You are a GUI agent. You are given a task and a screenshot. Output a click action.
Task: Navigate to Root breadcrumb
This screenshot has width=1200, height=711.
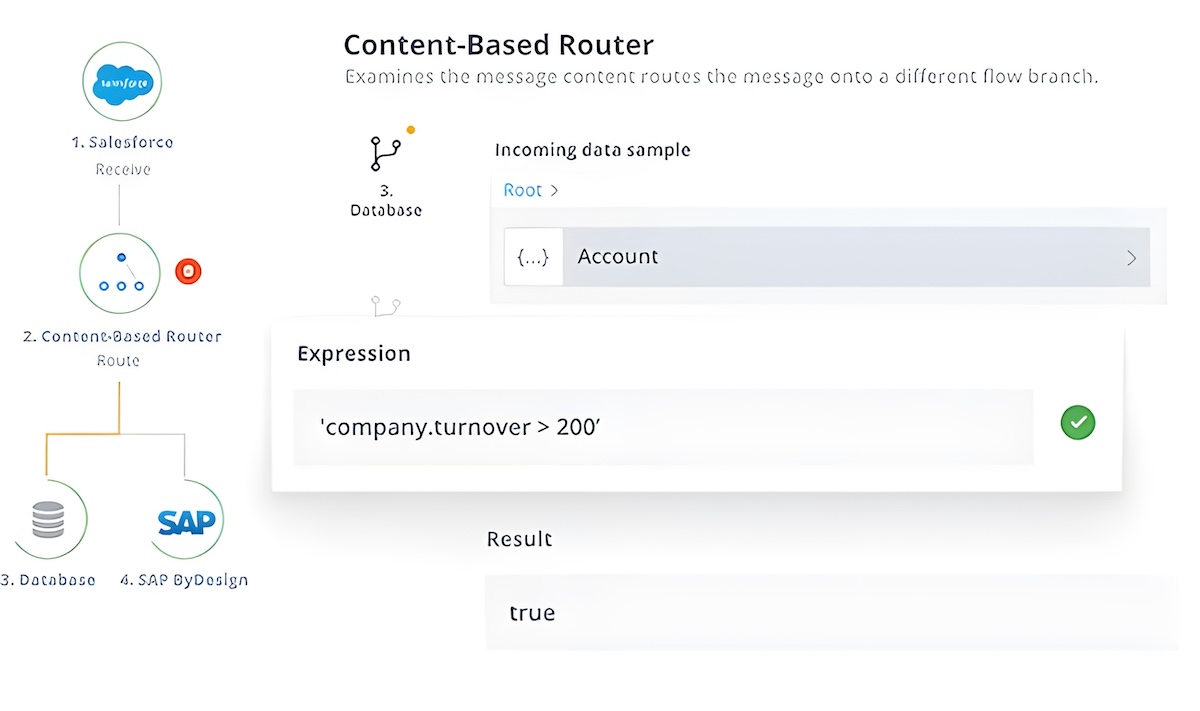522,190
